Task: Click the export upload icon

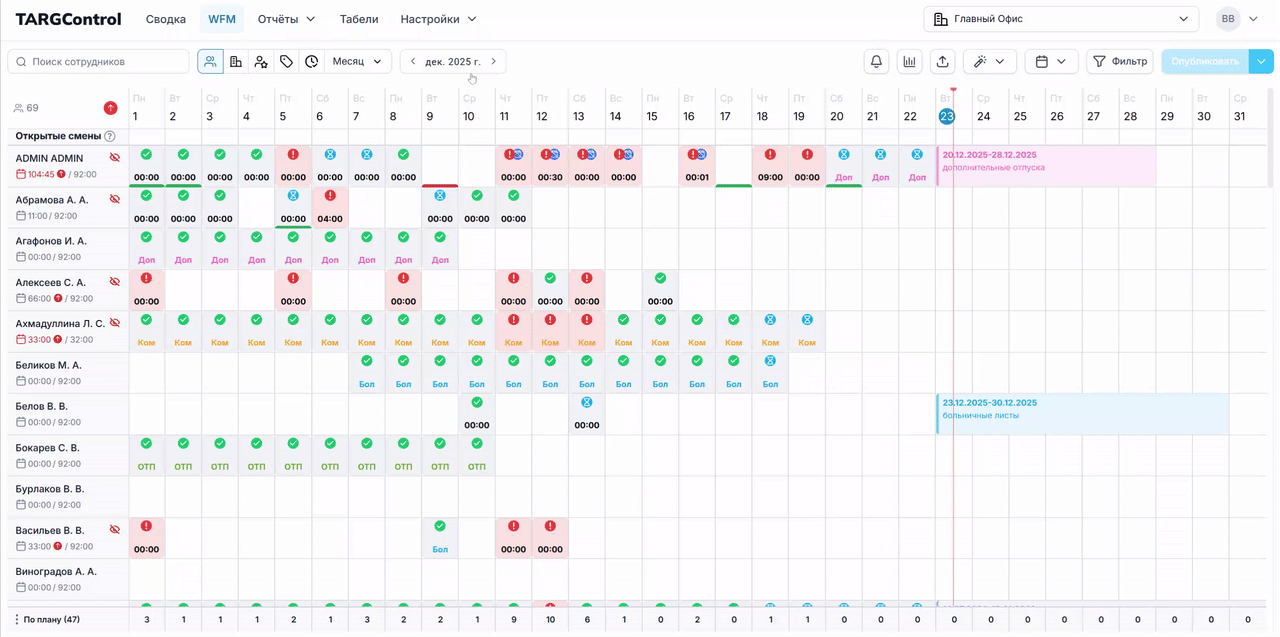Action: pyautogui.click(x=942, y=62)
